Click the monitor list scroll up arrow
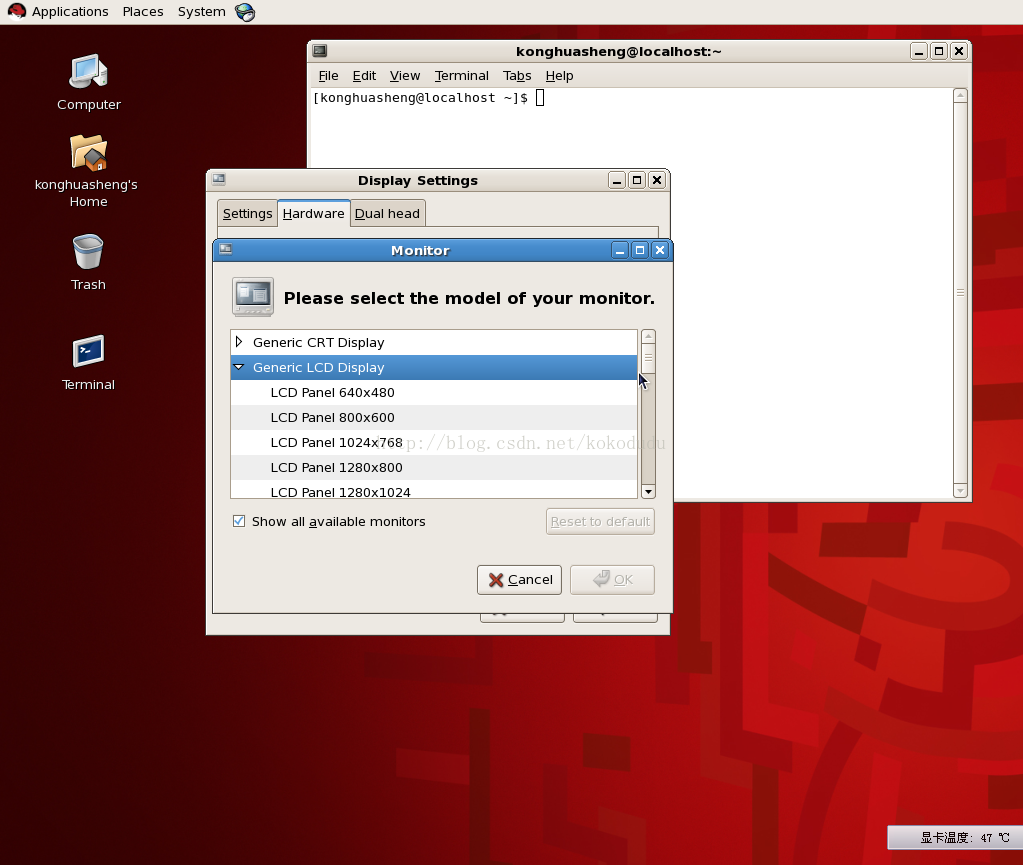 click(x=648, y=337)
